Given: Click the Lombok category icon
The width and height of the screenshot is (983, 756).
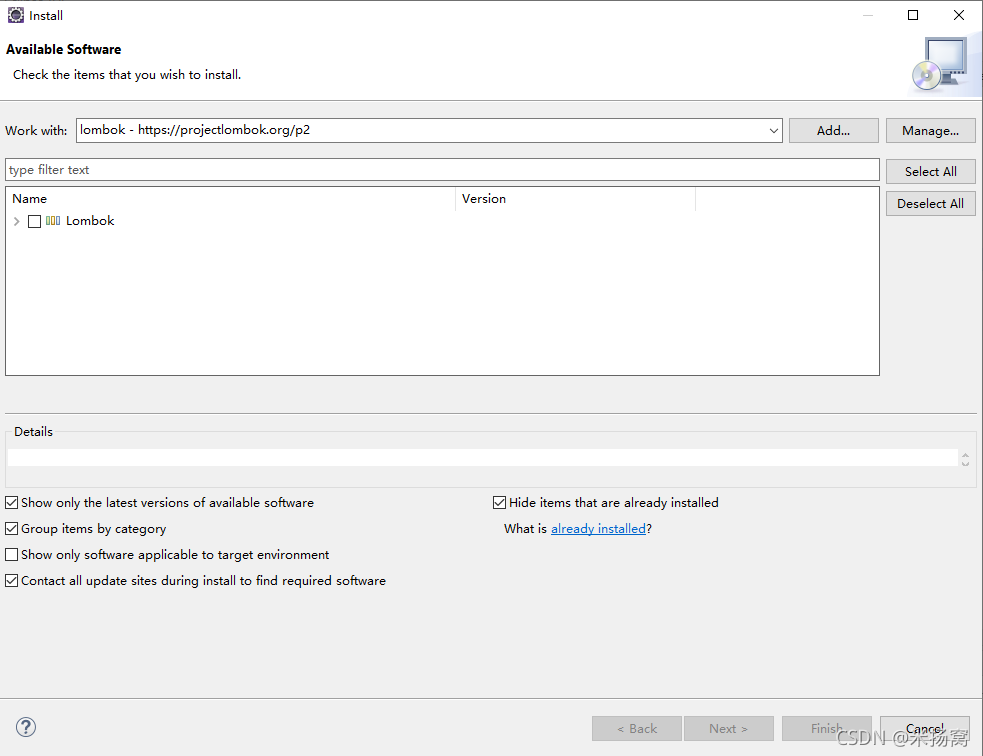Looking at the screenshot, I should pos(53,221).
